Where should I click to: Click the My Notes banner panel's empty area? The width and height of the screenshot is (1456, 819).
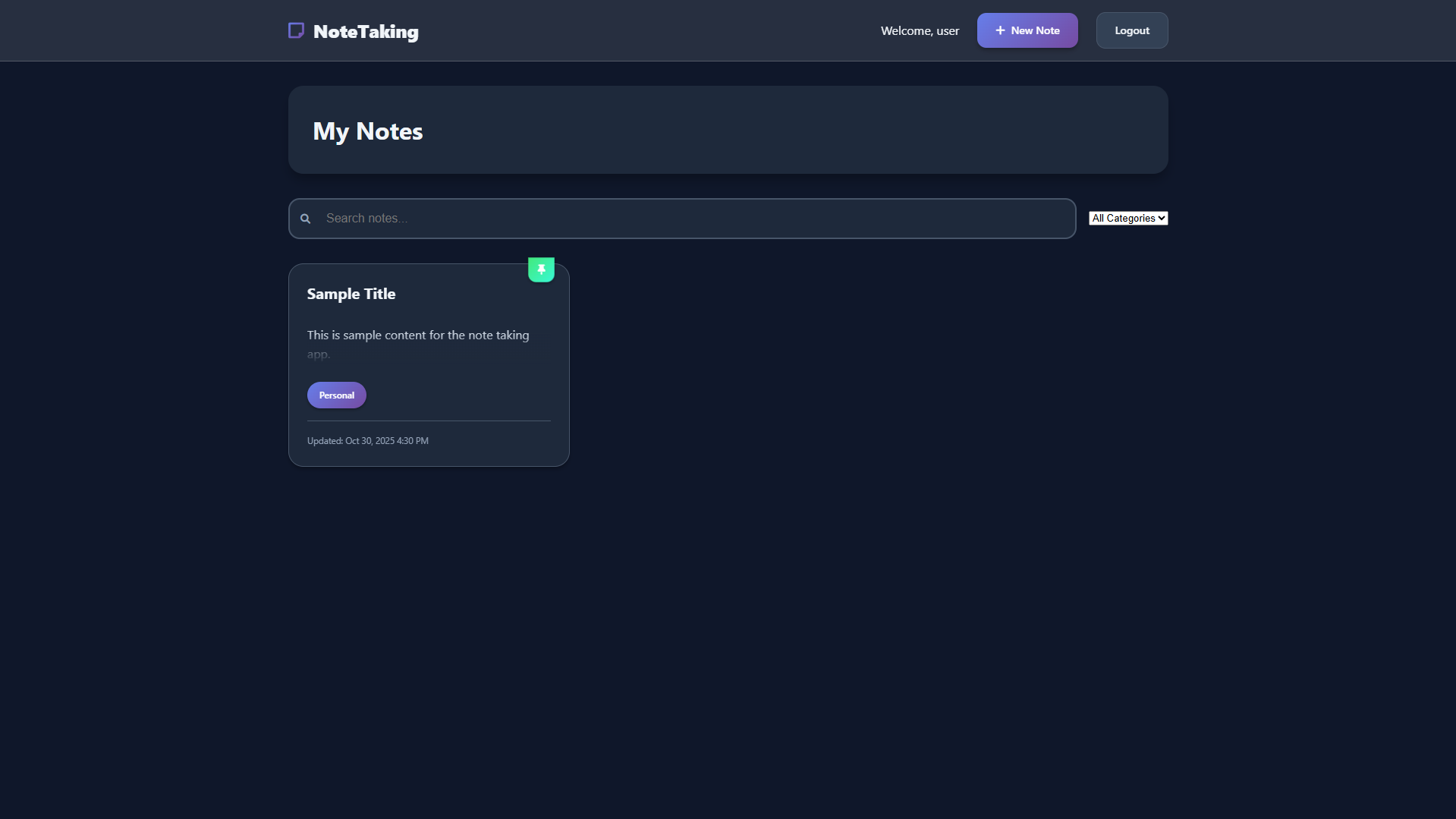click(759, 131)
